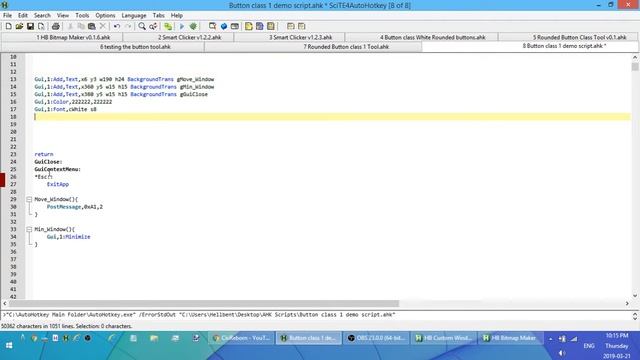Click the volume speaker tray icon

[562, 353]
